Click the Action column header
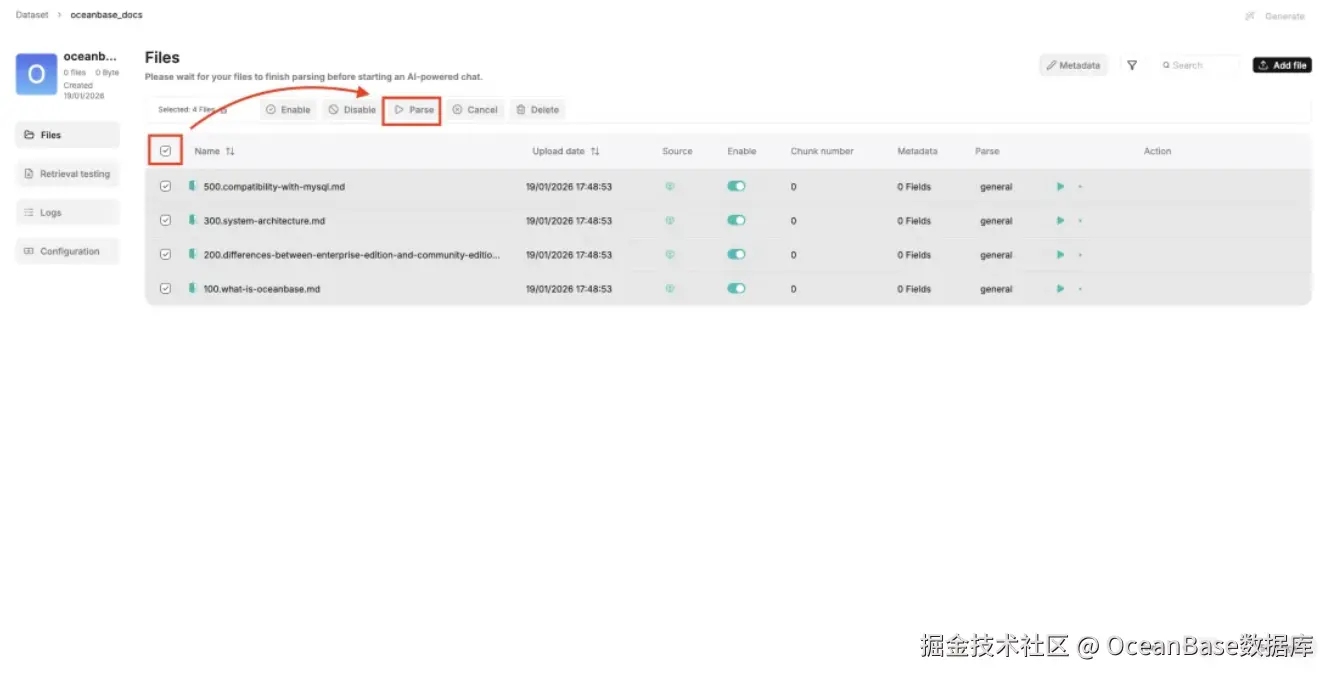1334x680 pixels. (1157, 151)
